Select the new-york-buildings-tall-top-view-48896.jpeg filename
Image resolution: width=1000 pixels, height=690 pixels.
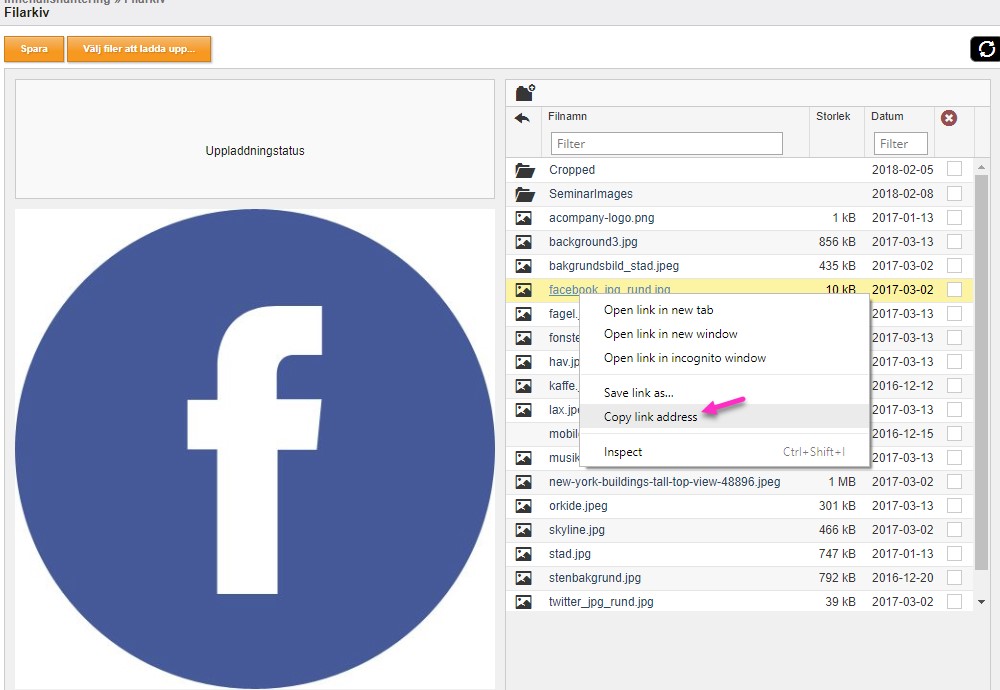pyautogui.click(x=665, y=482)
